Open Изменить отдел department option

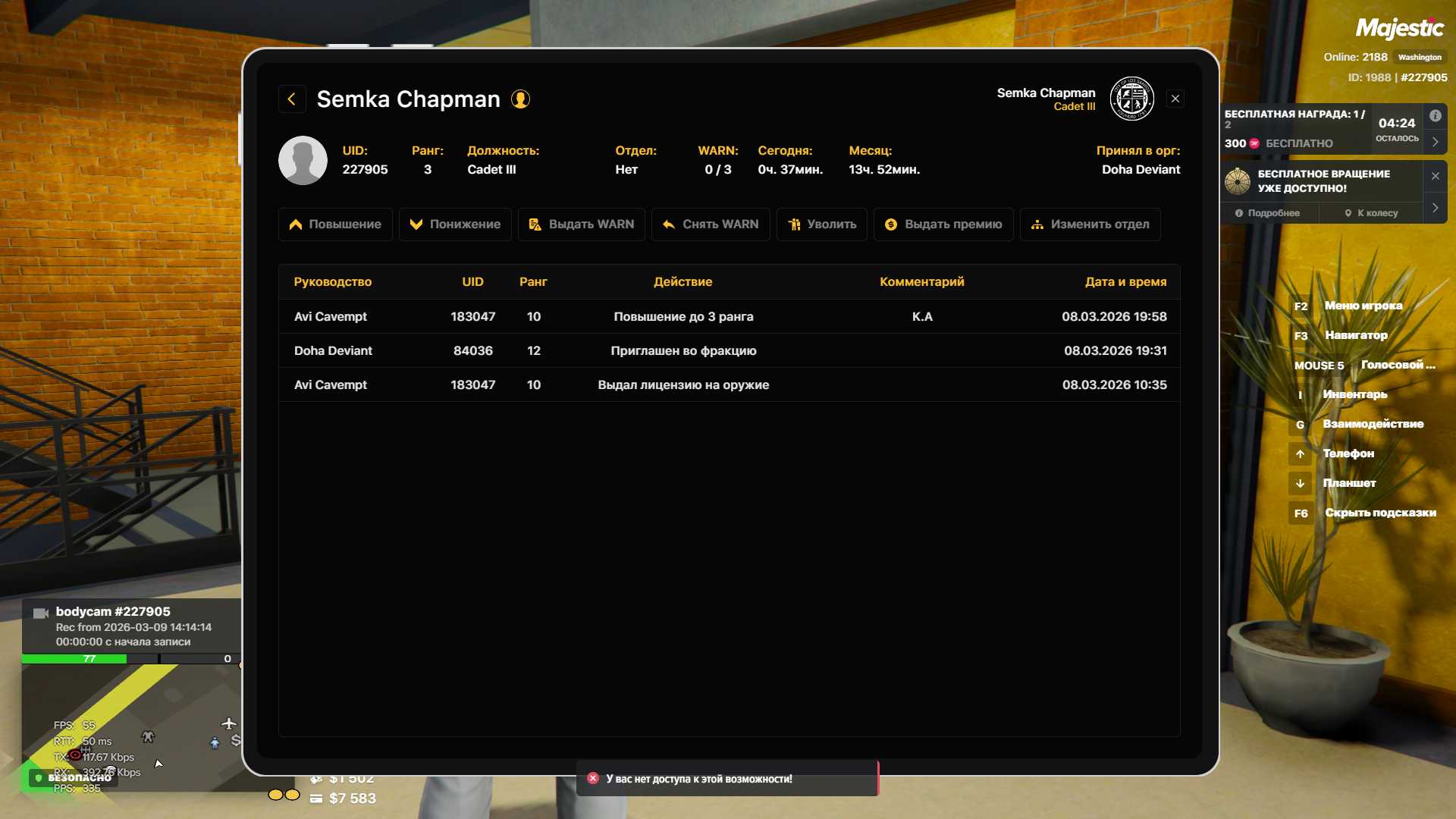1090,224
